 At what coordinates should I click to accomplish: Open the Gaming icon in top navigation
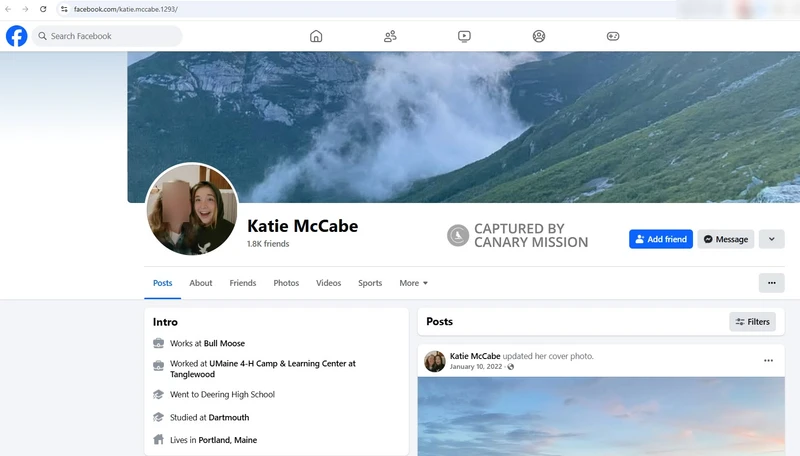[x=613, y=36]
